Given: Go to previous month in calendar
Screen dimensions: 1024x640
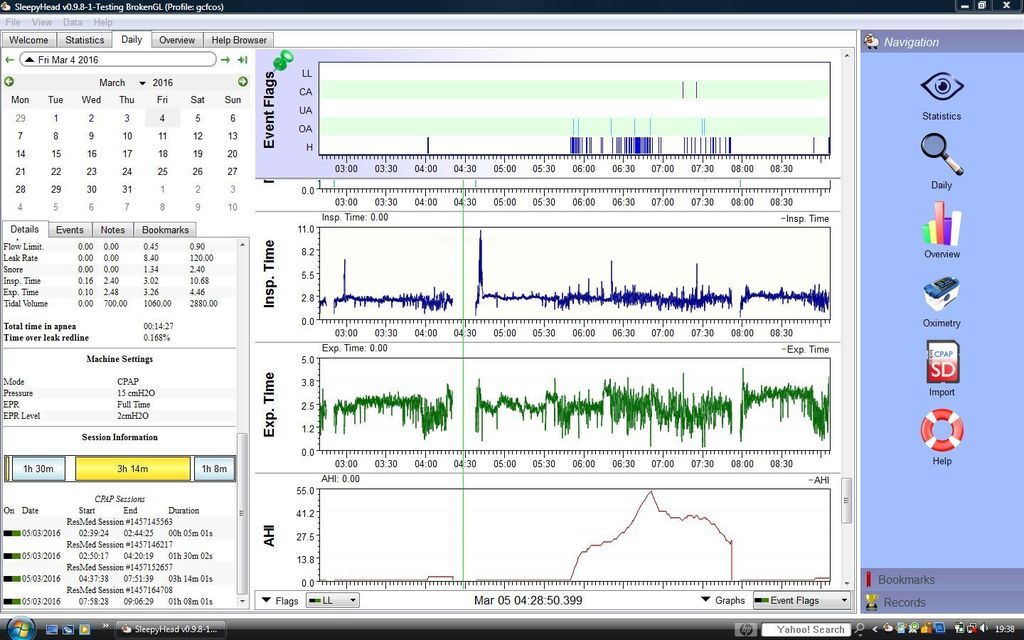Looking at the screenshot, I should pos(9,82).
